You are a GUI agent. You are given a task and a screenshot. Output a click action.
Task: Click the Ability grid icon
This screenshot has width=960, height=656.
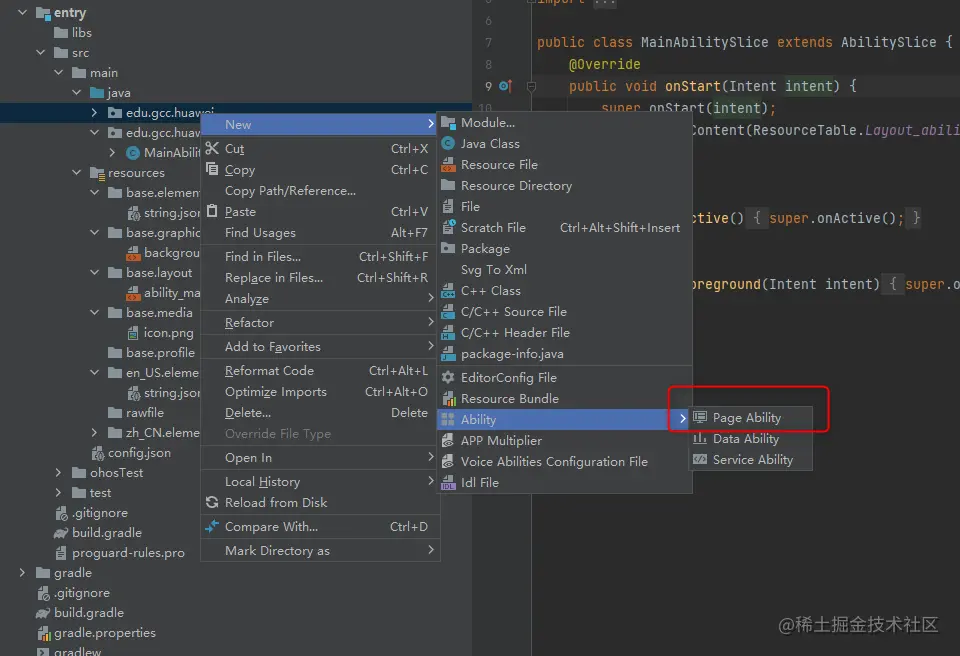448,419
